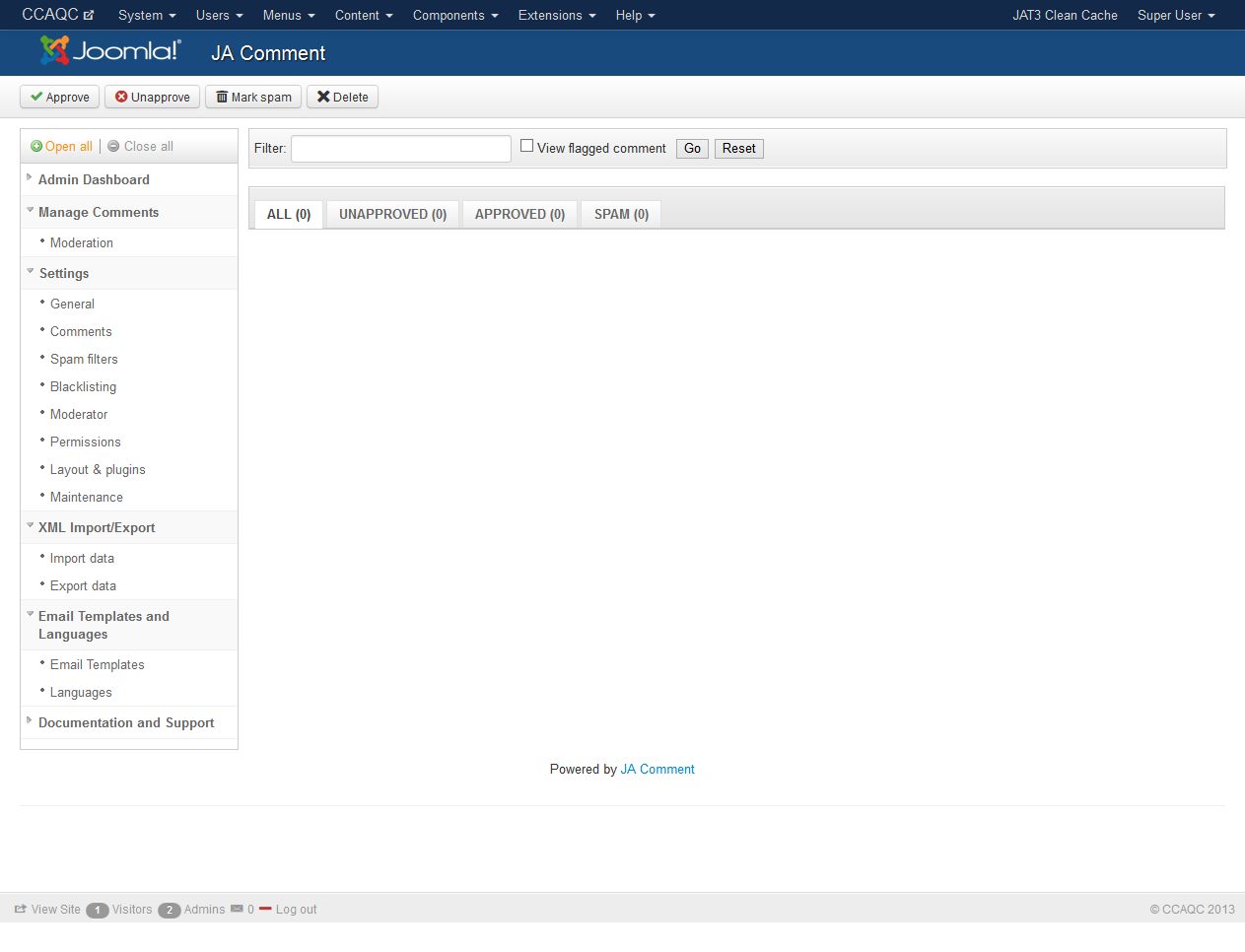Switch to the APPROVED (0) tab

pyautogui.click(x=519, y=214)
